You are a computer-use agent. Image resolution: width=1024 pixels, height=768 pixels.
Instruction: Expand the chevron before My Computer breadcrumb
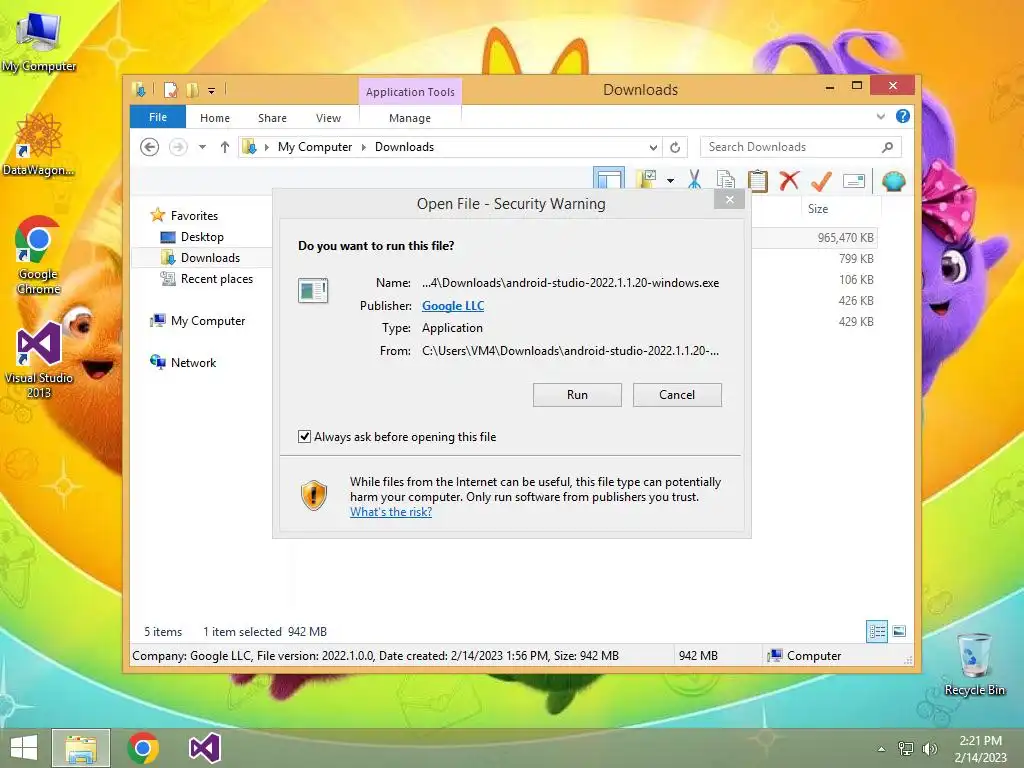point(266,148)
